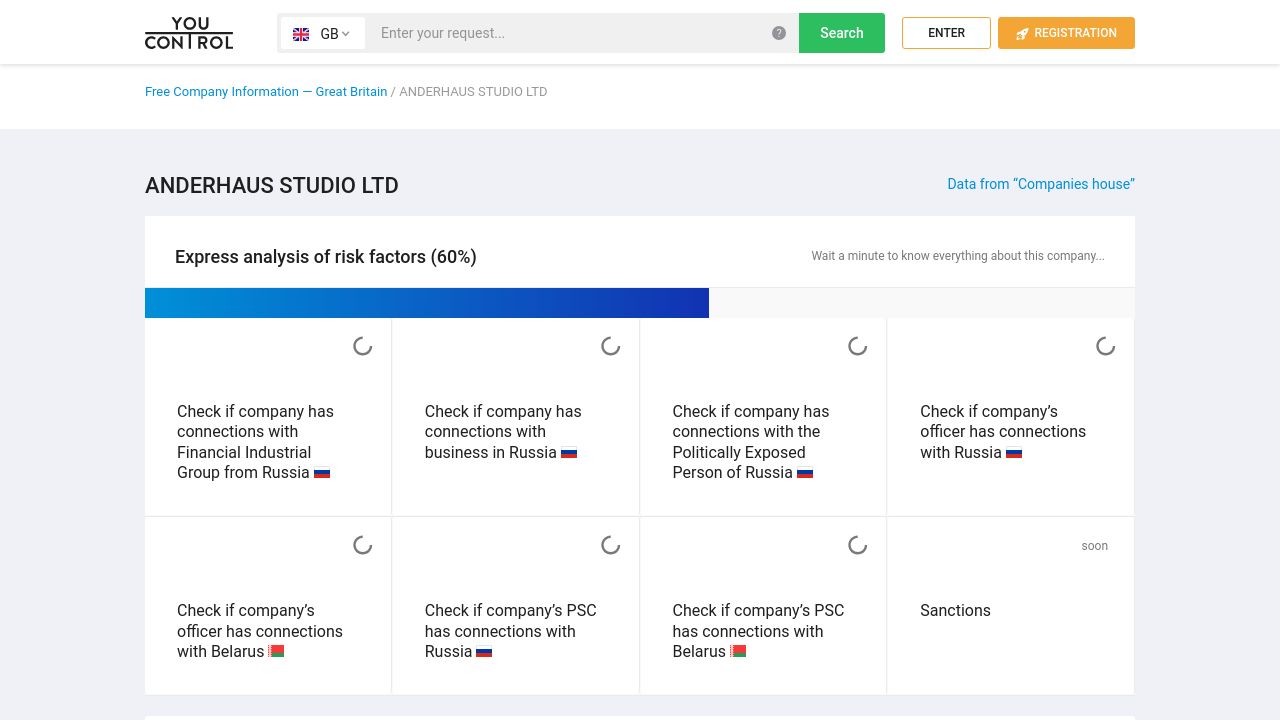Click the Sanctions card label

pos(955,611)
